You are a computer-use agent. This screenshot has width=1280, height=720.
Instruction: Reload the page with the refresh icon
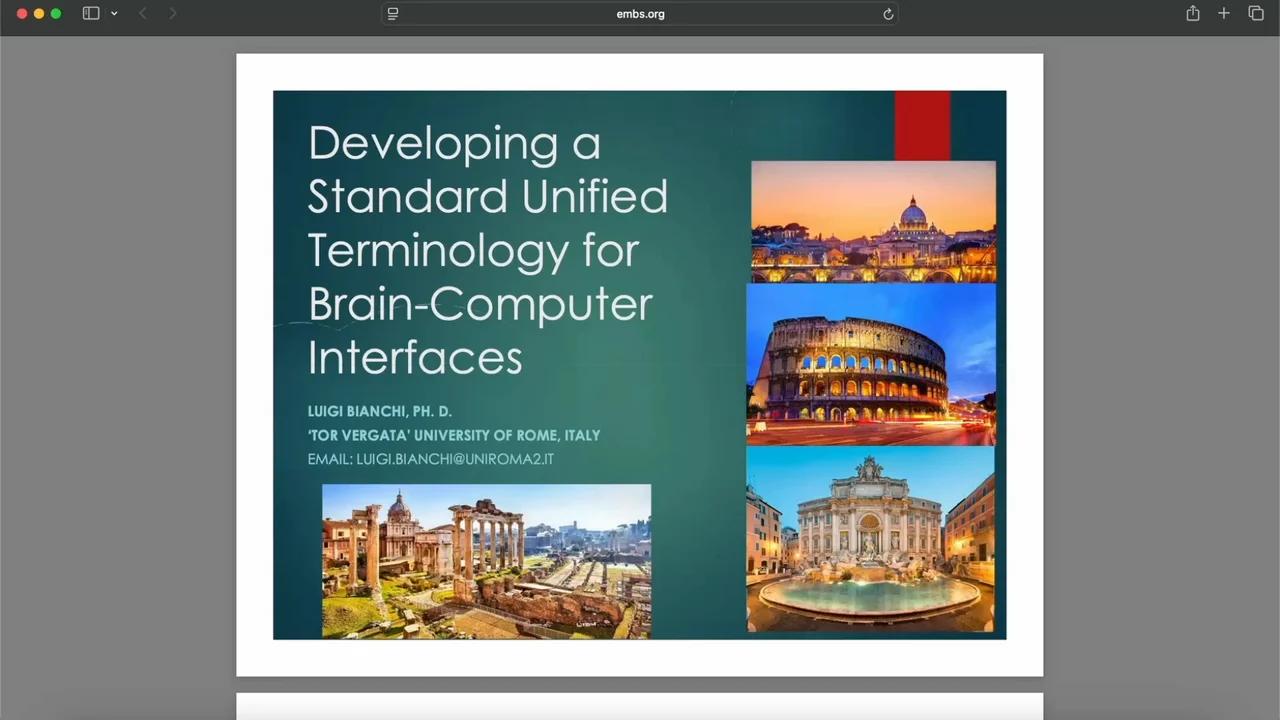(887, 13)
